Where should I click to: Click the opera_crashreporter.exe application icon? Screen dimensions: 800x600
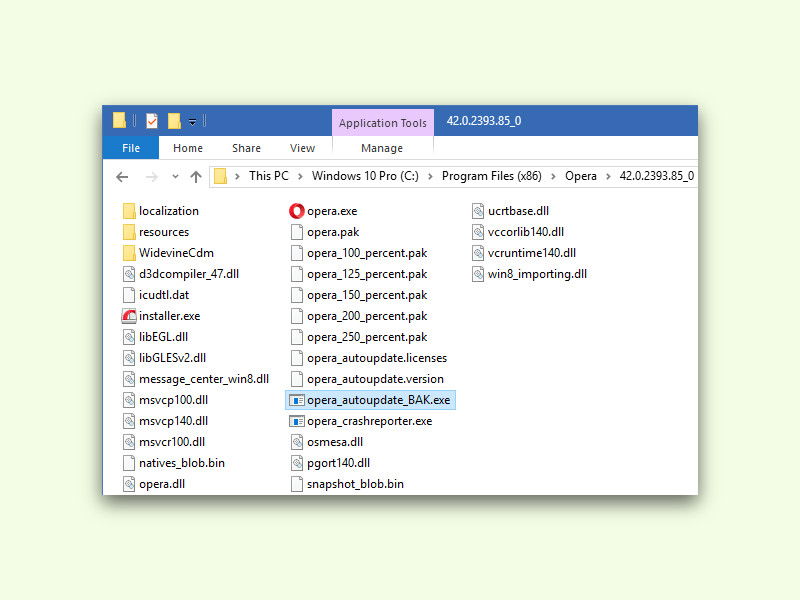pos(297,421)
